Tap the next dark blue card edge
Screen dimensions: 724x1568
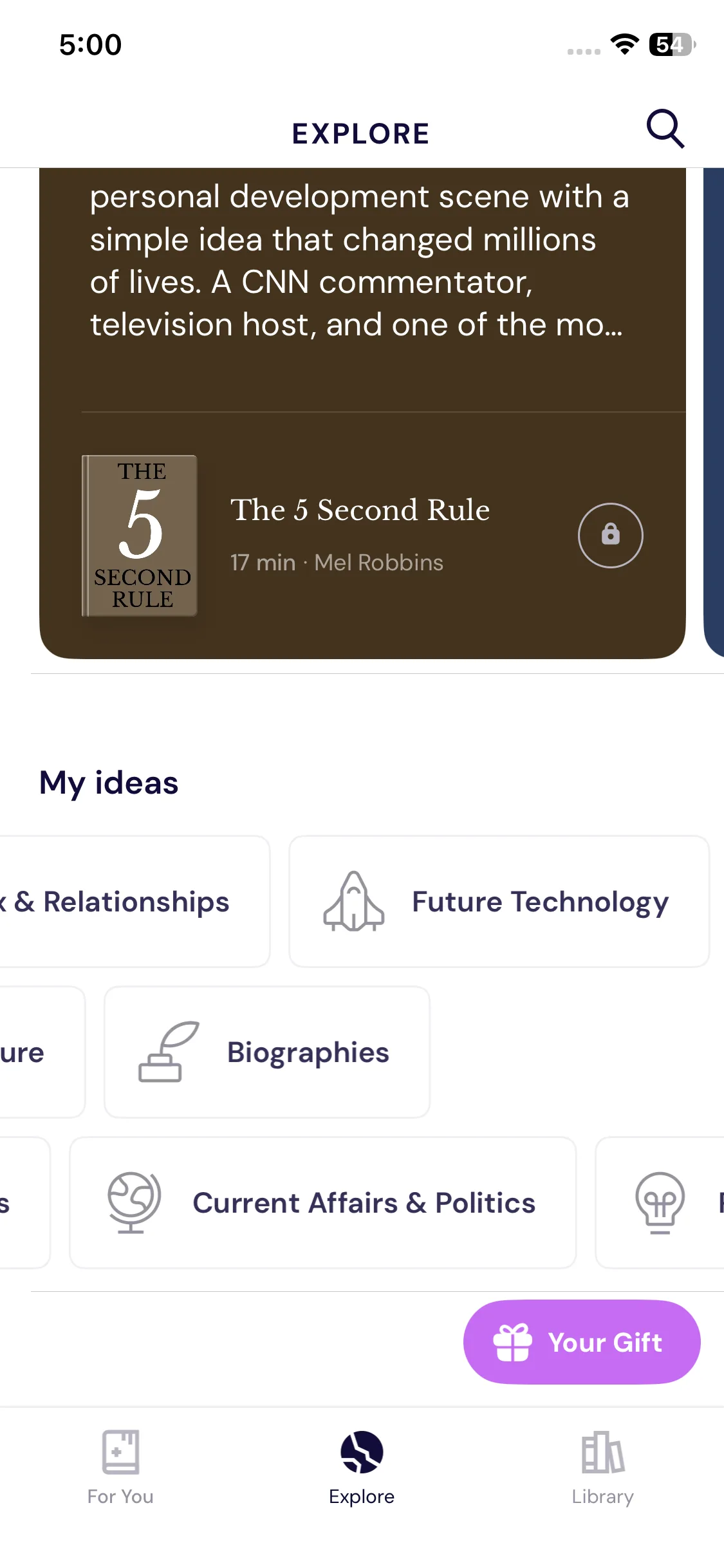point(714,412)
